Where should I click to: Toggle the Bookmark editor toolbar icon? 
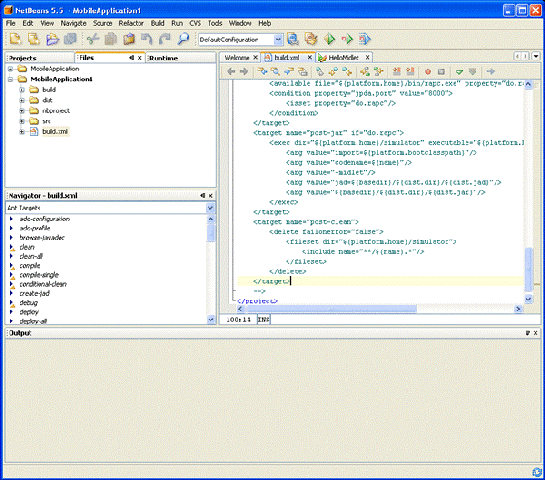coord(320,72)
